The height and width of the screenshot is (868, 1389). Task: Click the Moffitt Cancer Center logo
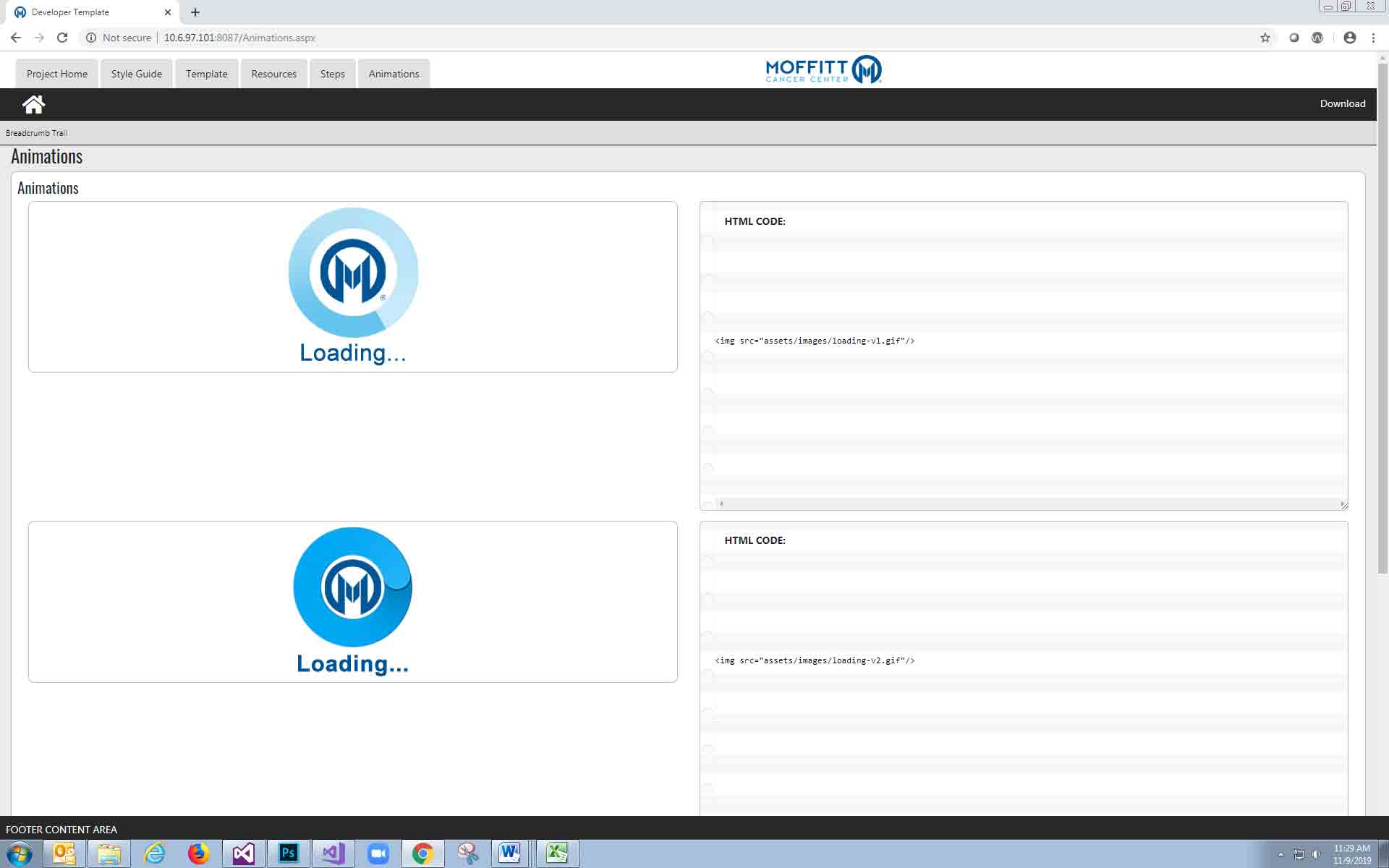(x=823, y=70)
